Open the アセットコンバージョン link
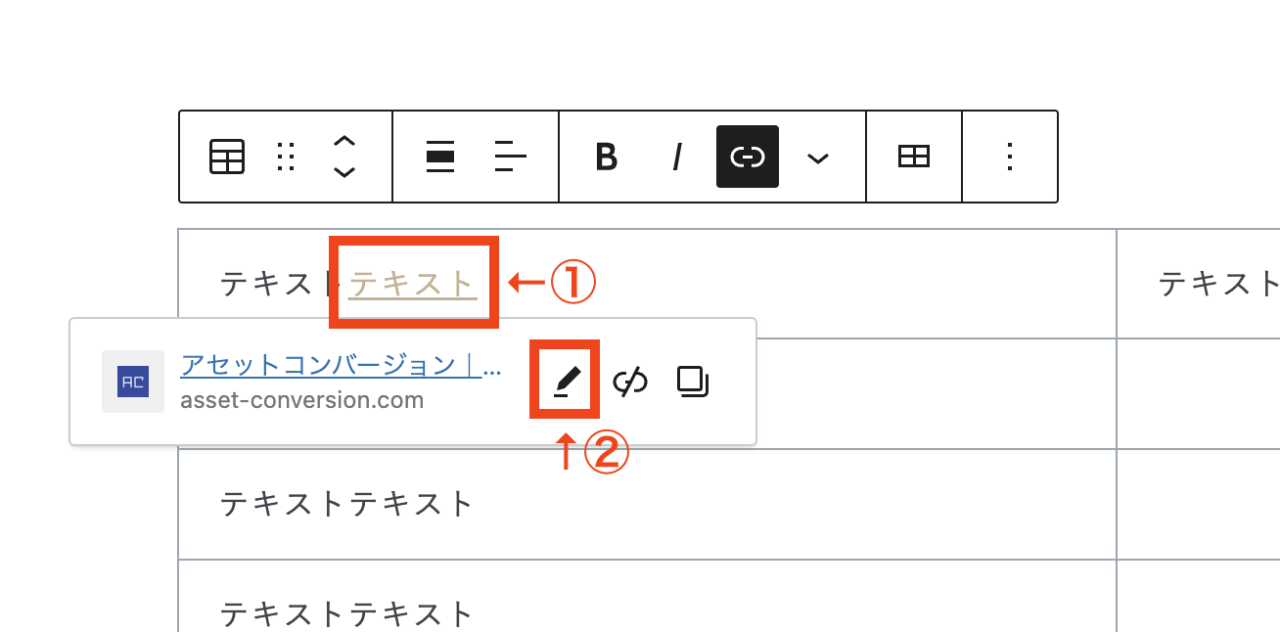The height and width of the screenshot is (632, 1280). click(x=341, y=365)
